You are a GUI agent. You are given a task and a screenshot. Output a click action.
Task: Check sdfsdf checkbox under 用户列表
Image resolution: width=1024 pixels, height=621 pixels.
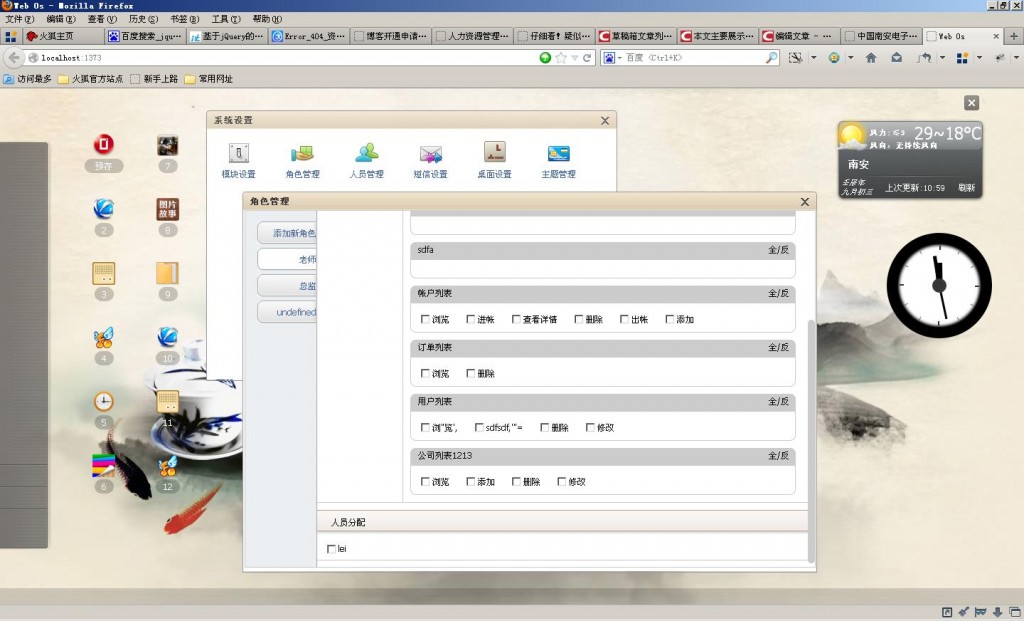pyautogui.click(x=479, y=428)
